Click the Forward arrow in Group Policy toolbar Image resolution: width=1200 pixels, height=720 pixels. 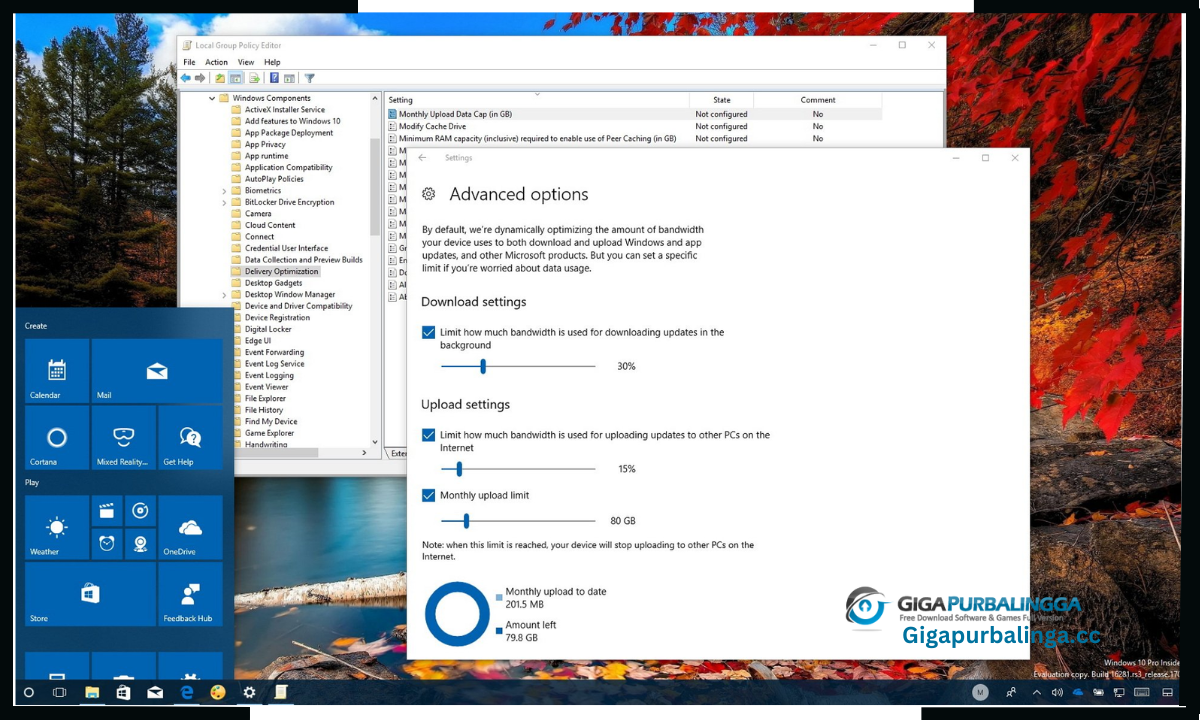pos(200,78)
